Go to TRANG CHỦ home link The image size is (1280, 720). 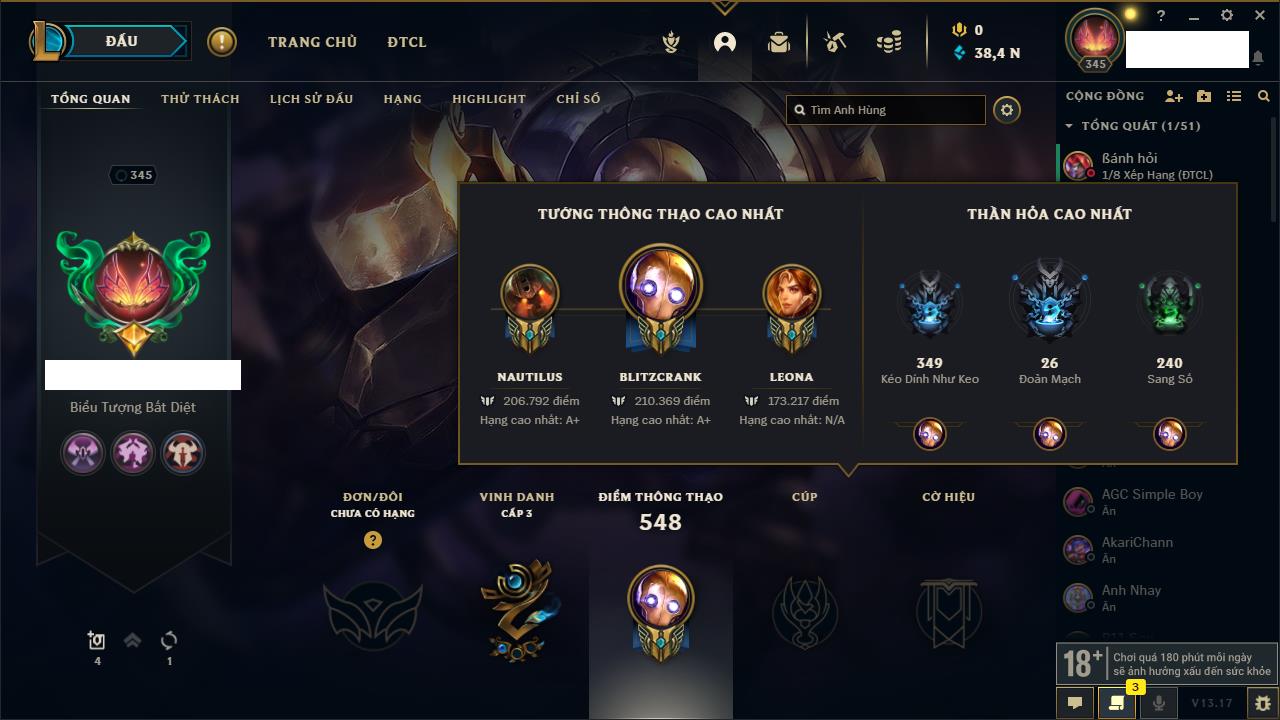(x=312, y=42)
